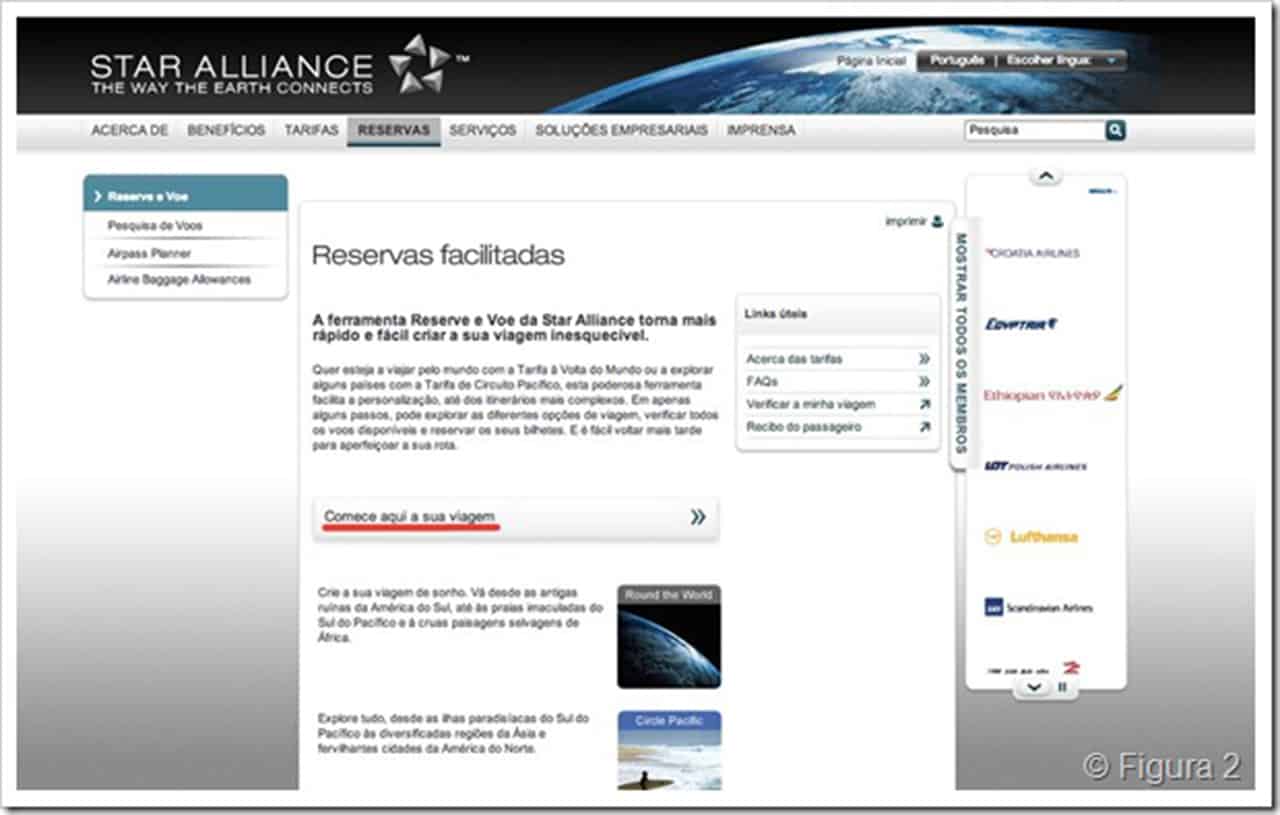Go to Página Inicial
The image size is (1280, 815).
(871, 61)
